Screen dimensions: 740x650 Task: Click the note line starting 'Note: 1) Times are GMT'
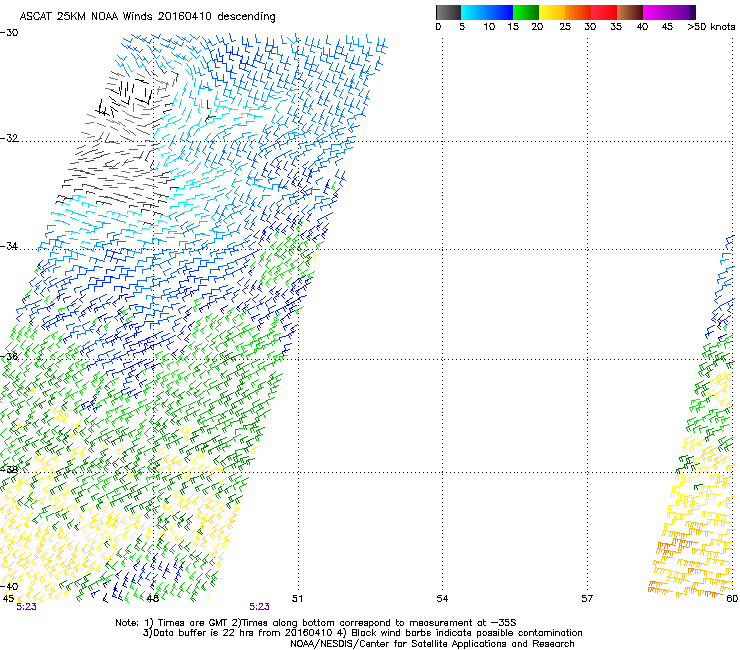[x=316, y=623]
